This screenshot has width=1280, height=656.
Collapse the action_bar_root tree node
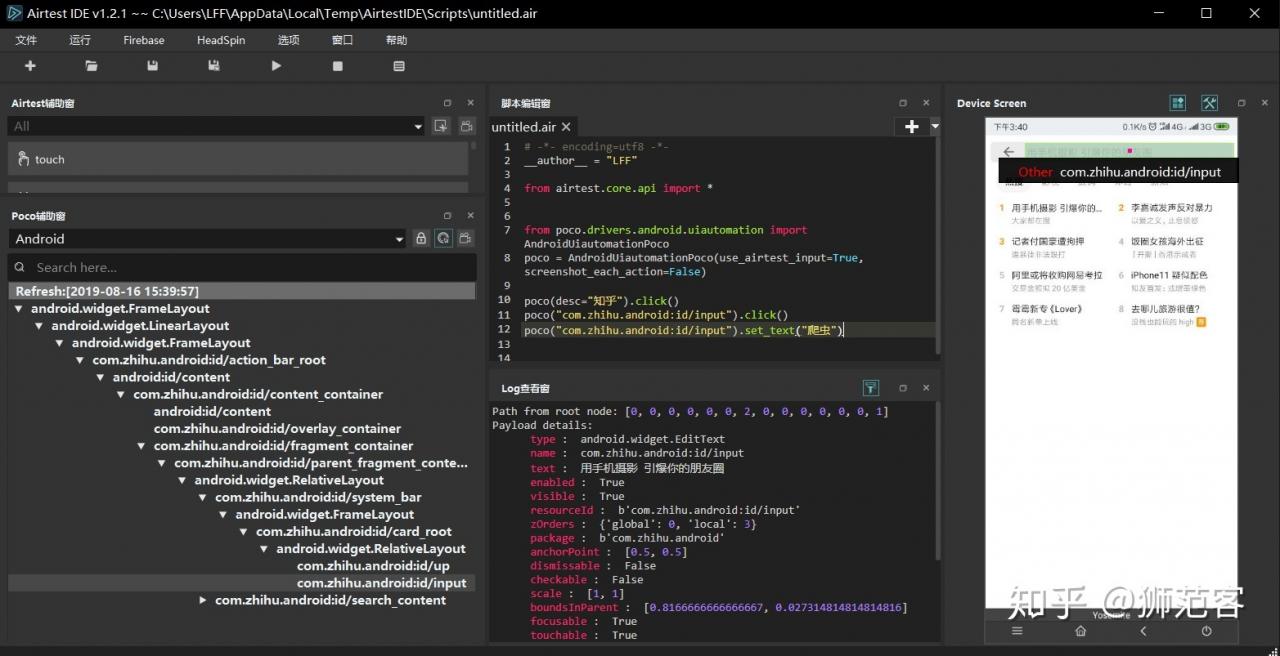pyautogui.click(x=81, y=360)
